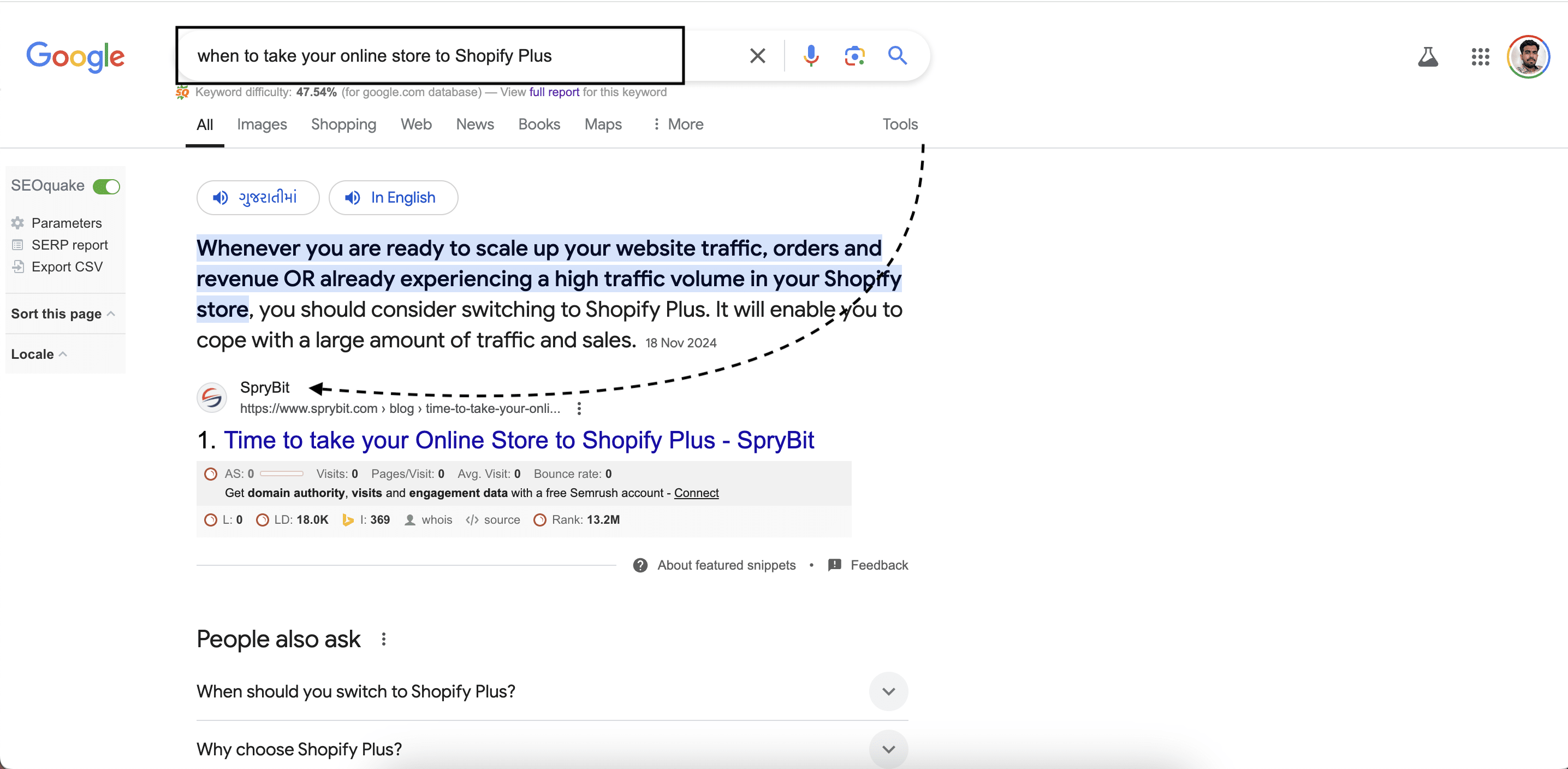
Task: Open Search Labs flask icon
Action: coord(1427,57)
